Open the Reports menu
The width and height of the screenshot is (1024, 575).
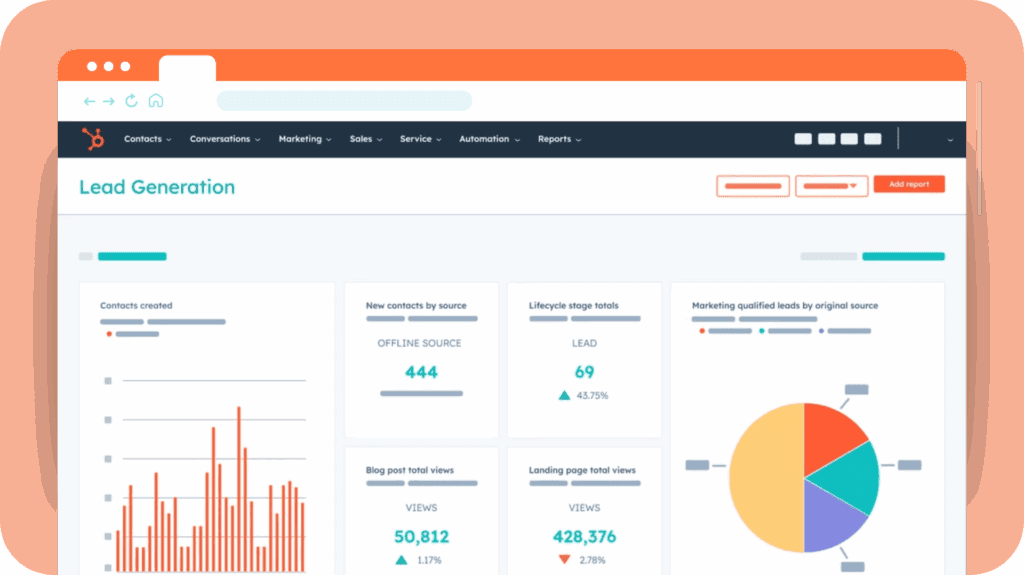tap(559, 139)
